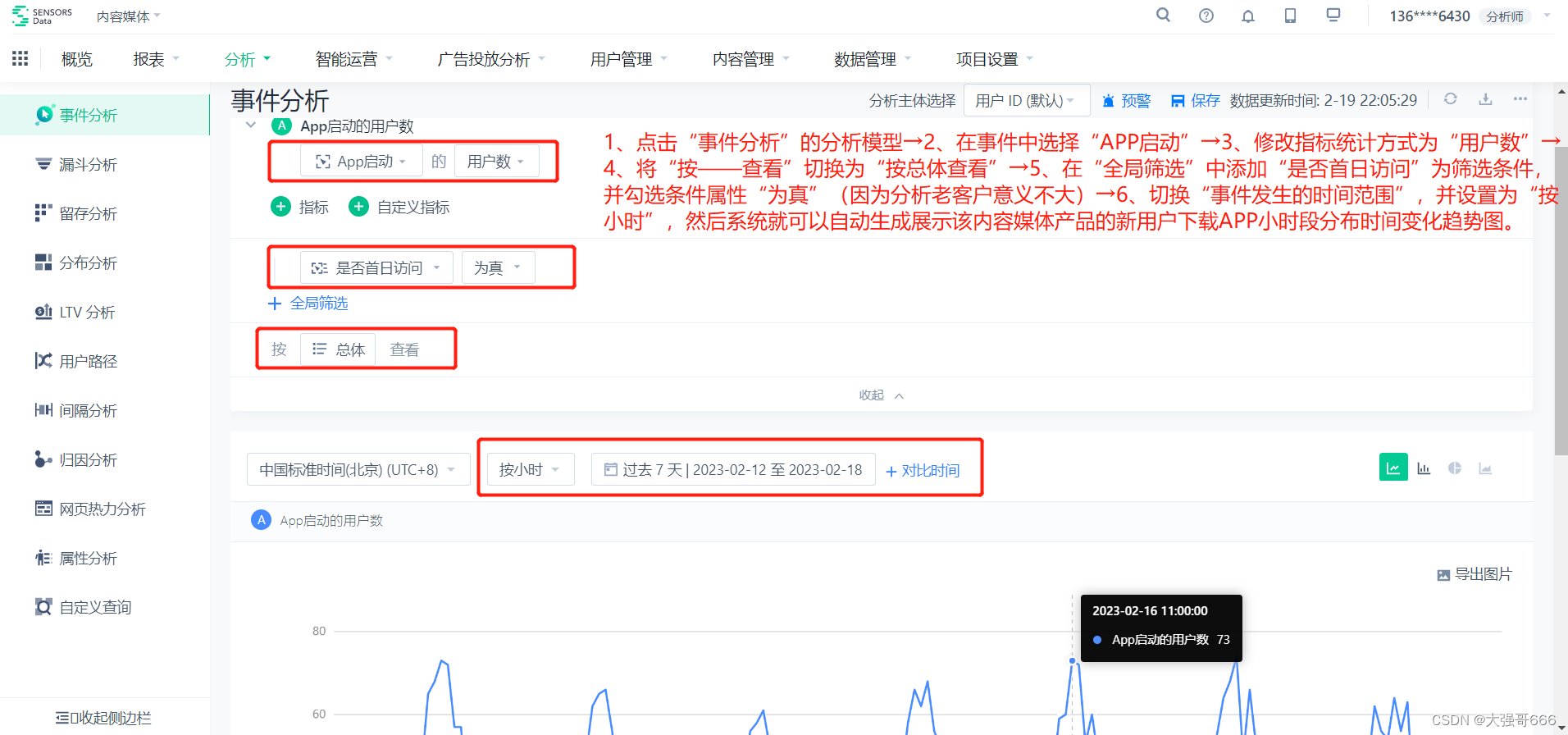Select the area chart view icon

point(1485,468)
